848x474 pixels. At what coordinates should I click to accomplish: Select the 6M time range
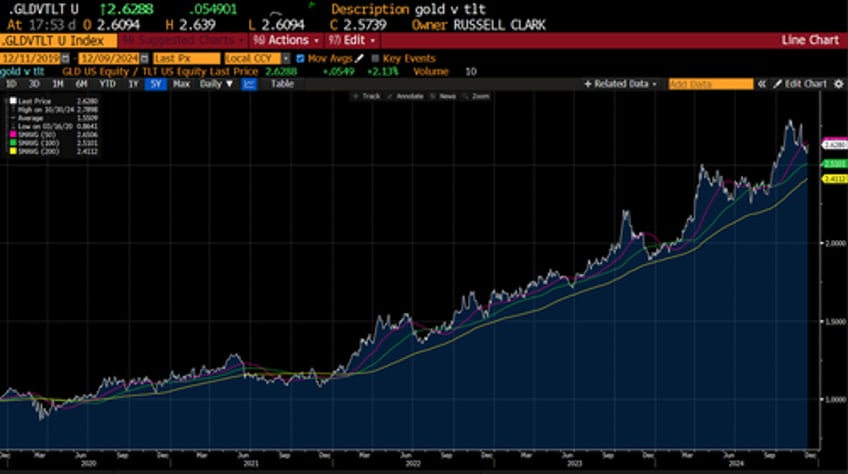pos(81,84)
